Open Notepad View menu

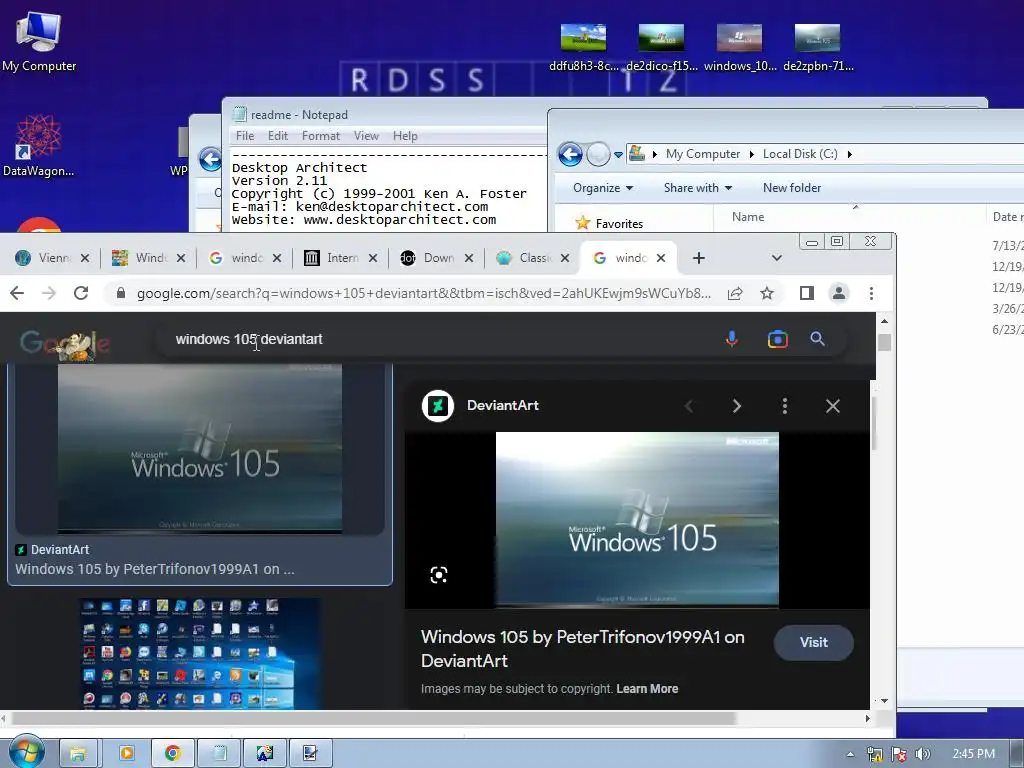[x=366, y=136]
